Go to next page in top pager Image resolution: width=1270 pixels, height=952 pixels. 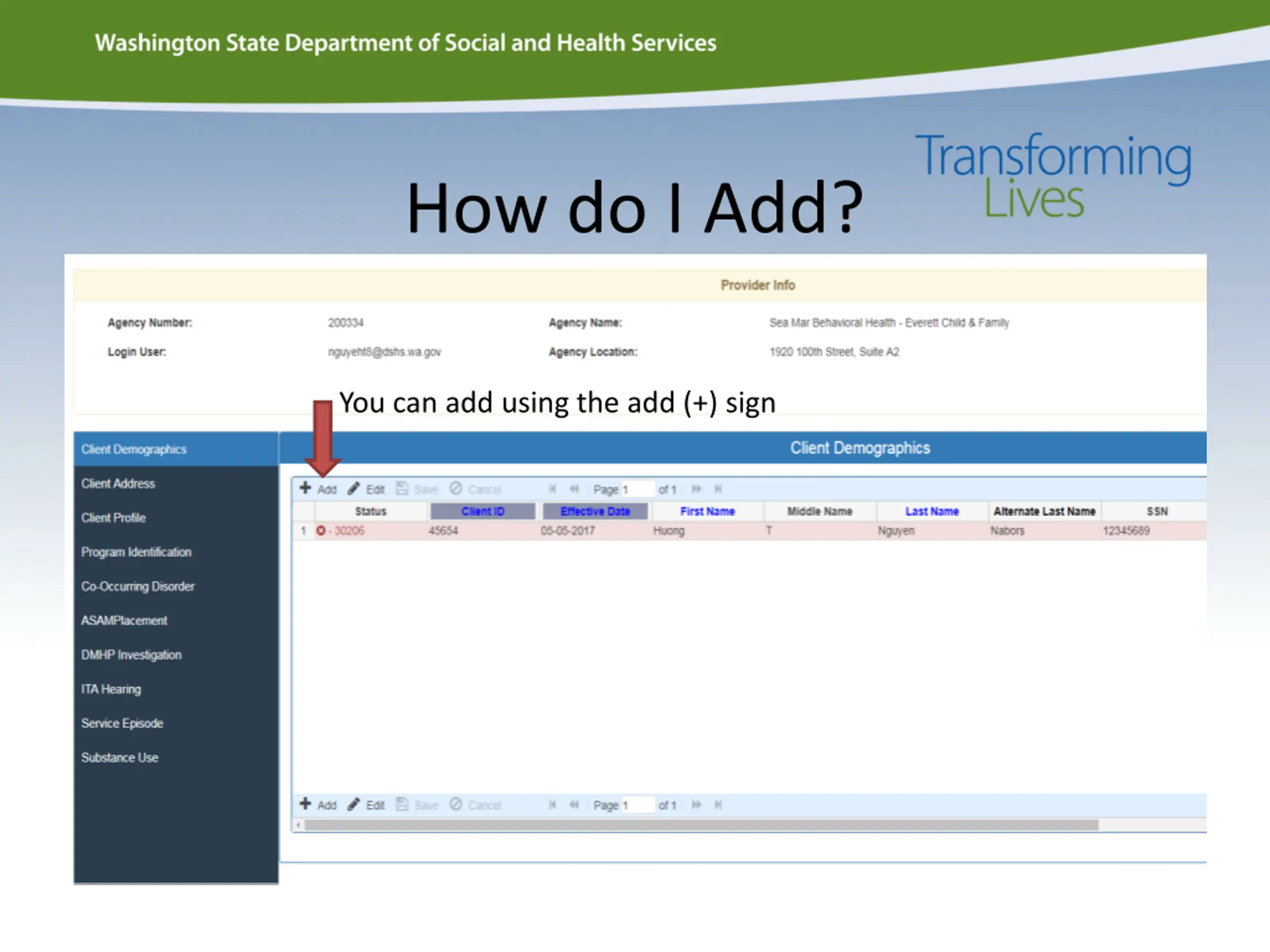click(x=697, y=489)
